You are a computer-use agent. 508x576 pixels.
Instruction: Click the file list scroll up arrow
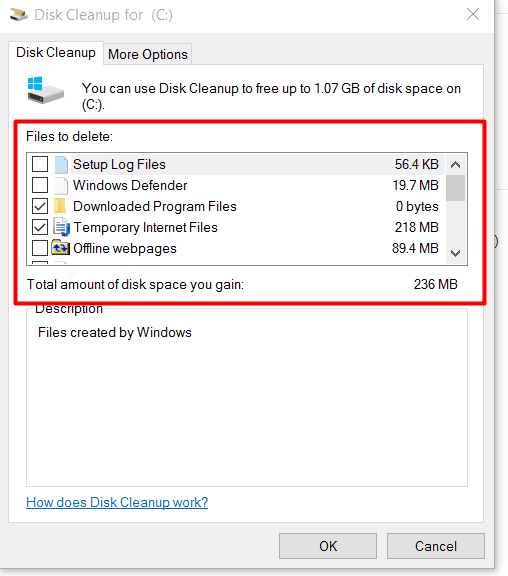pos(456,165)
